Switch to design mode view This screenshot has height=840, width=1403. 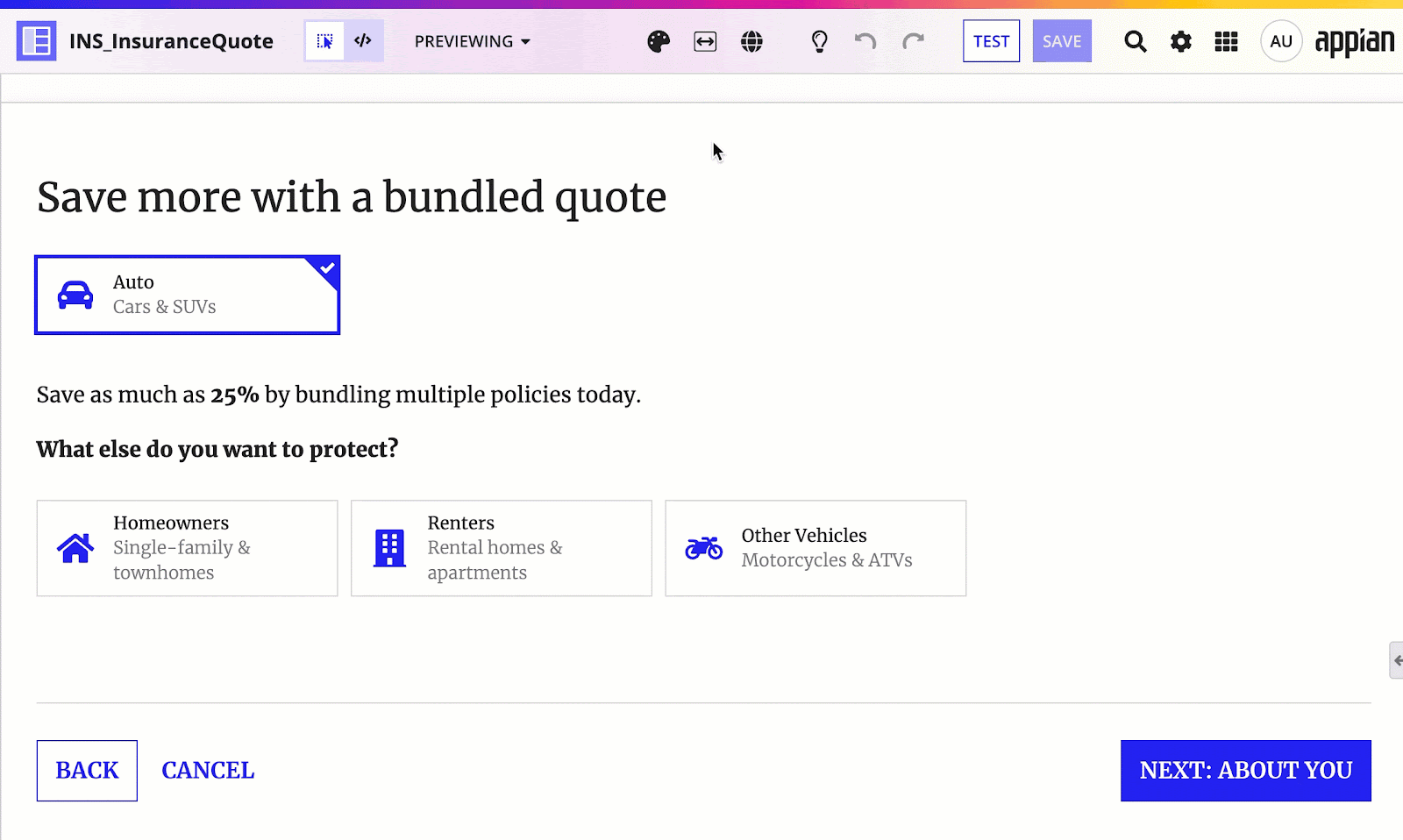pos(324,41)
